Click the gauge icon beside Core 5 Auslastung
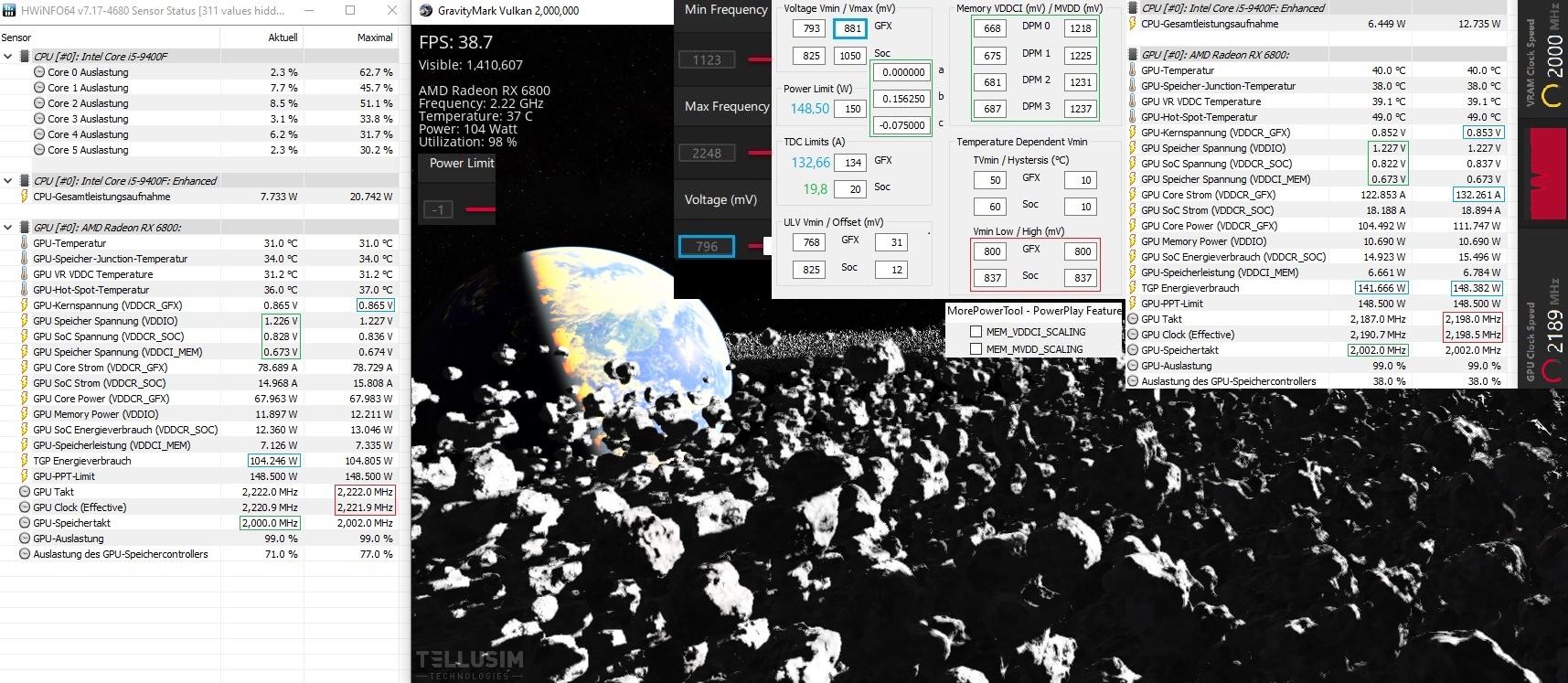Viewport: 1568px width, 683px height. point(39,149)
